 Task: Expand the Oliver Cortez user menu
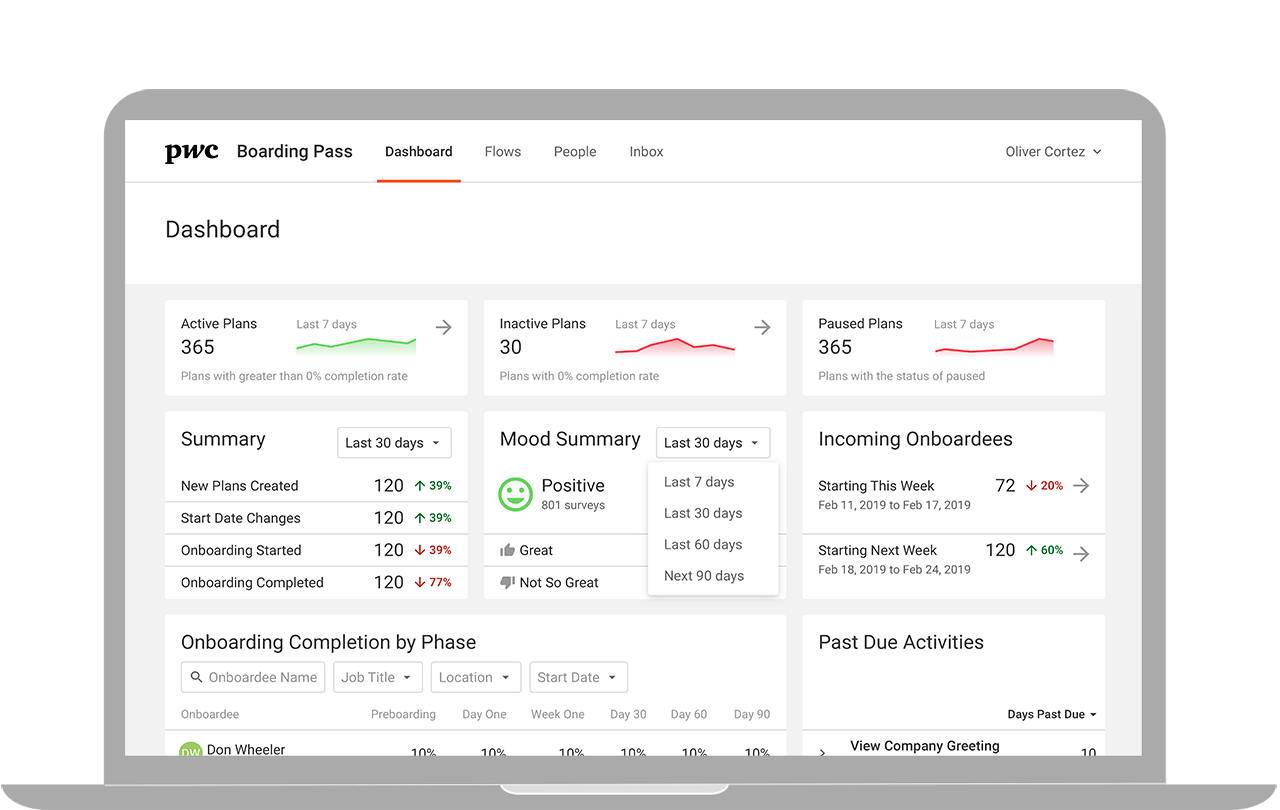(x=1053, y=152)
